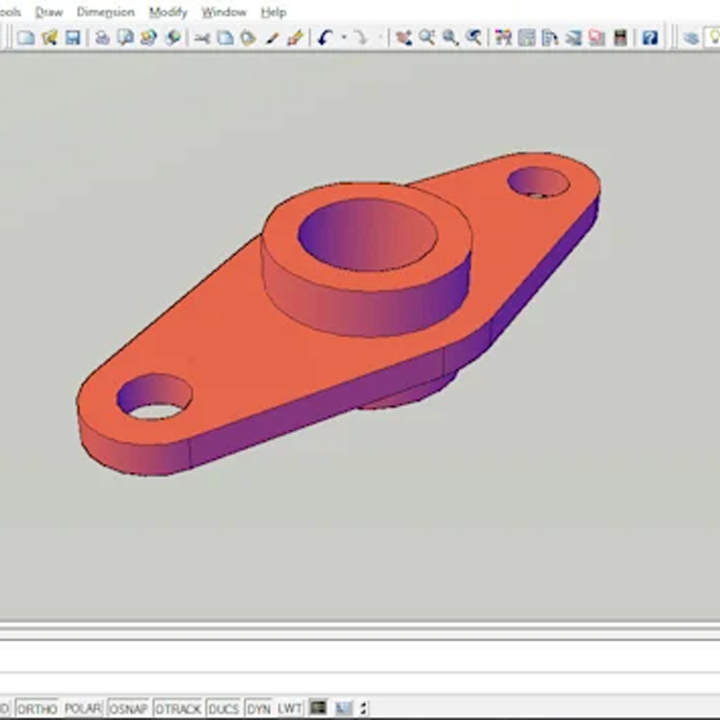Toggle ORTHO mode in status bar

[37, 708]
